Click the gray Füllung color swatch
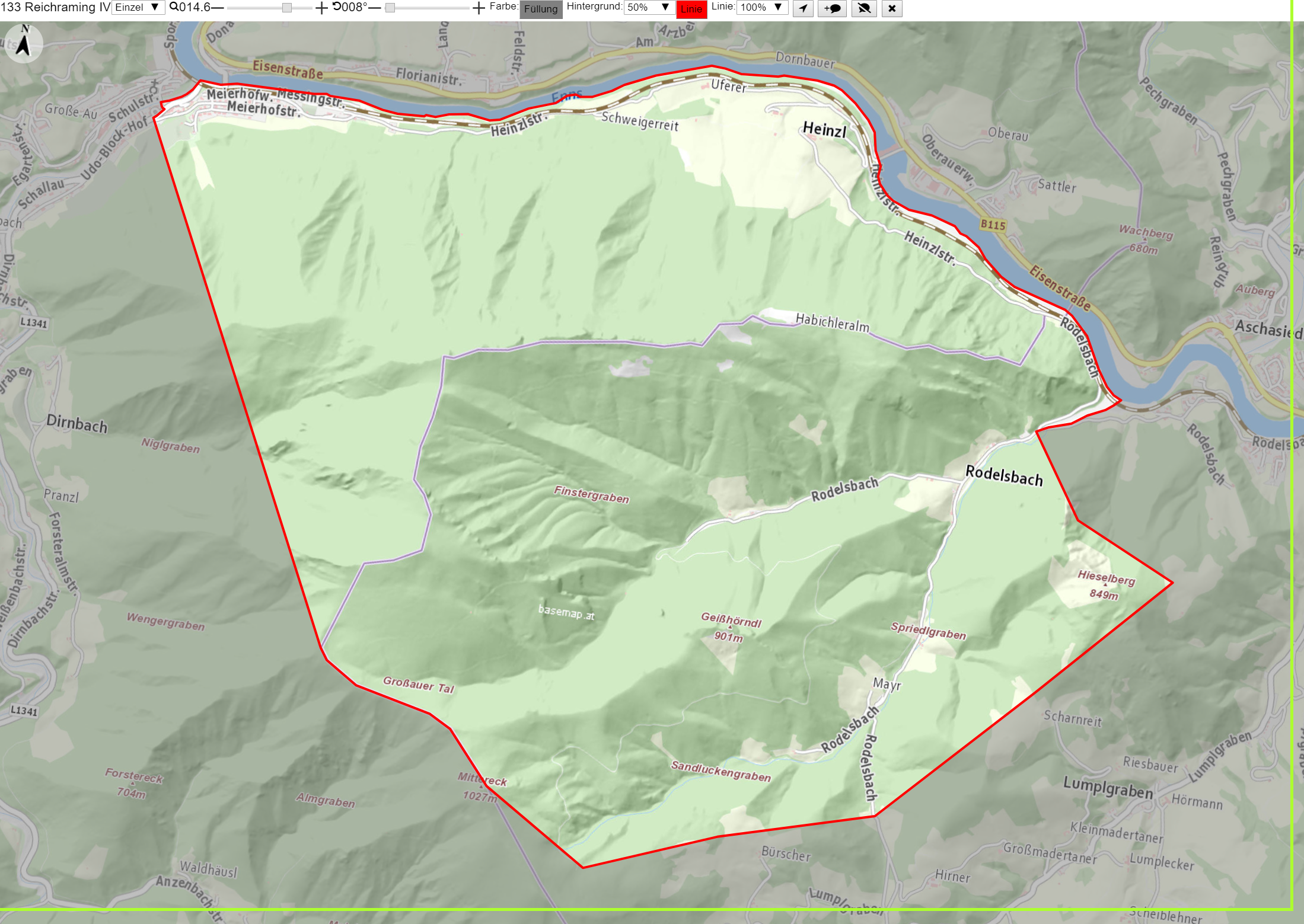The image size is (1304, 924). point(541,9)
